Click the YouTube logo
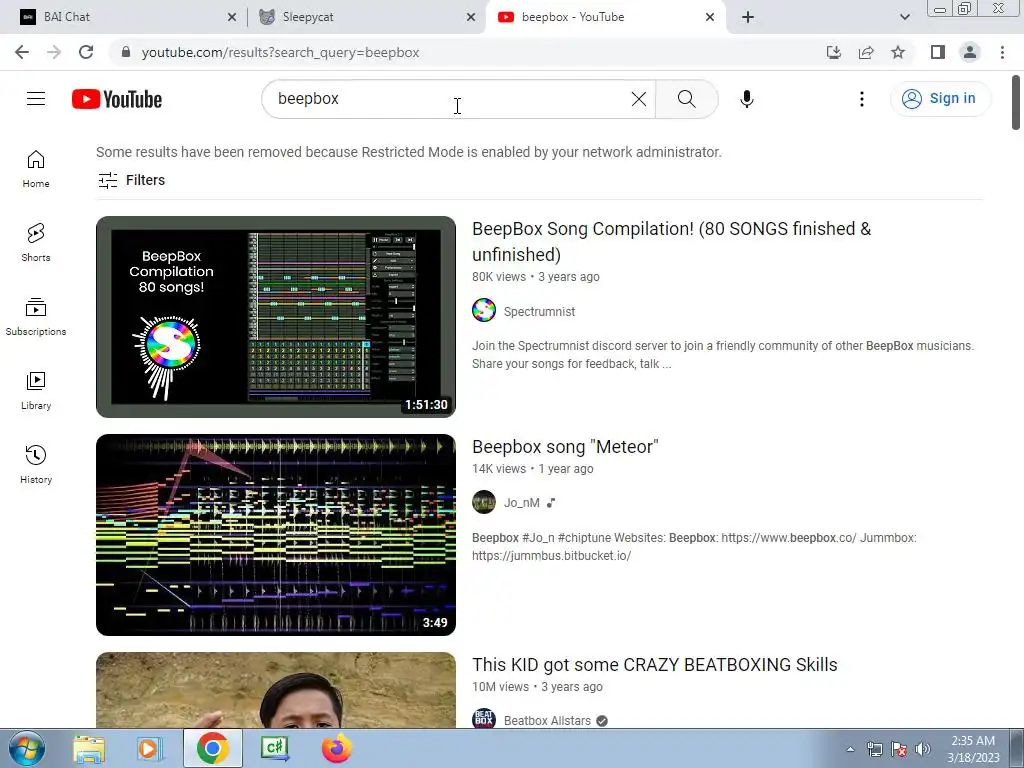 tap(117, 99)
